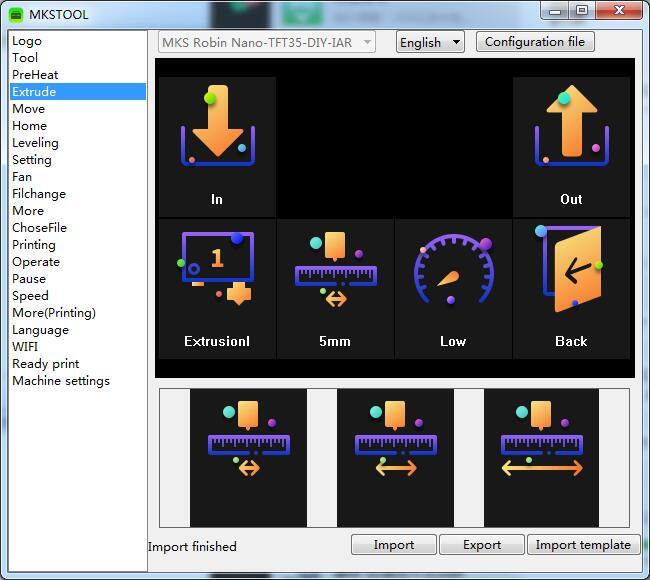
Task: Select middle medium-arrow ruler thumbnail
Action: pyautogui.click(x=395, y=456)
